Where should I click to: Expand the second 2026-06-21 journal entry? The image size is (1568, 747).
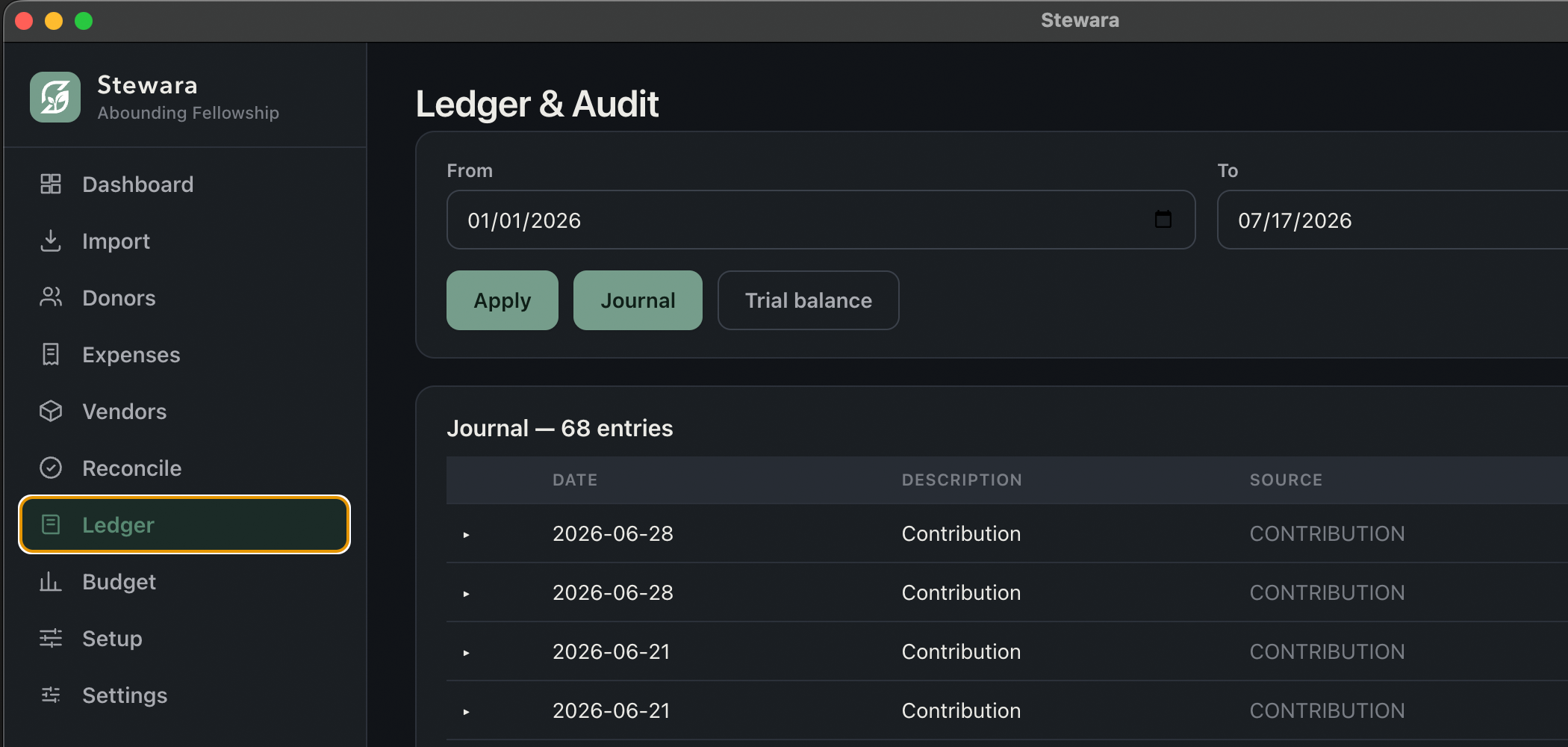point(466,712)
